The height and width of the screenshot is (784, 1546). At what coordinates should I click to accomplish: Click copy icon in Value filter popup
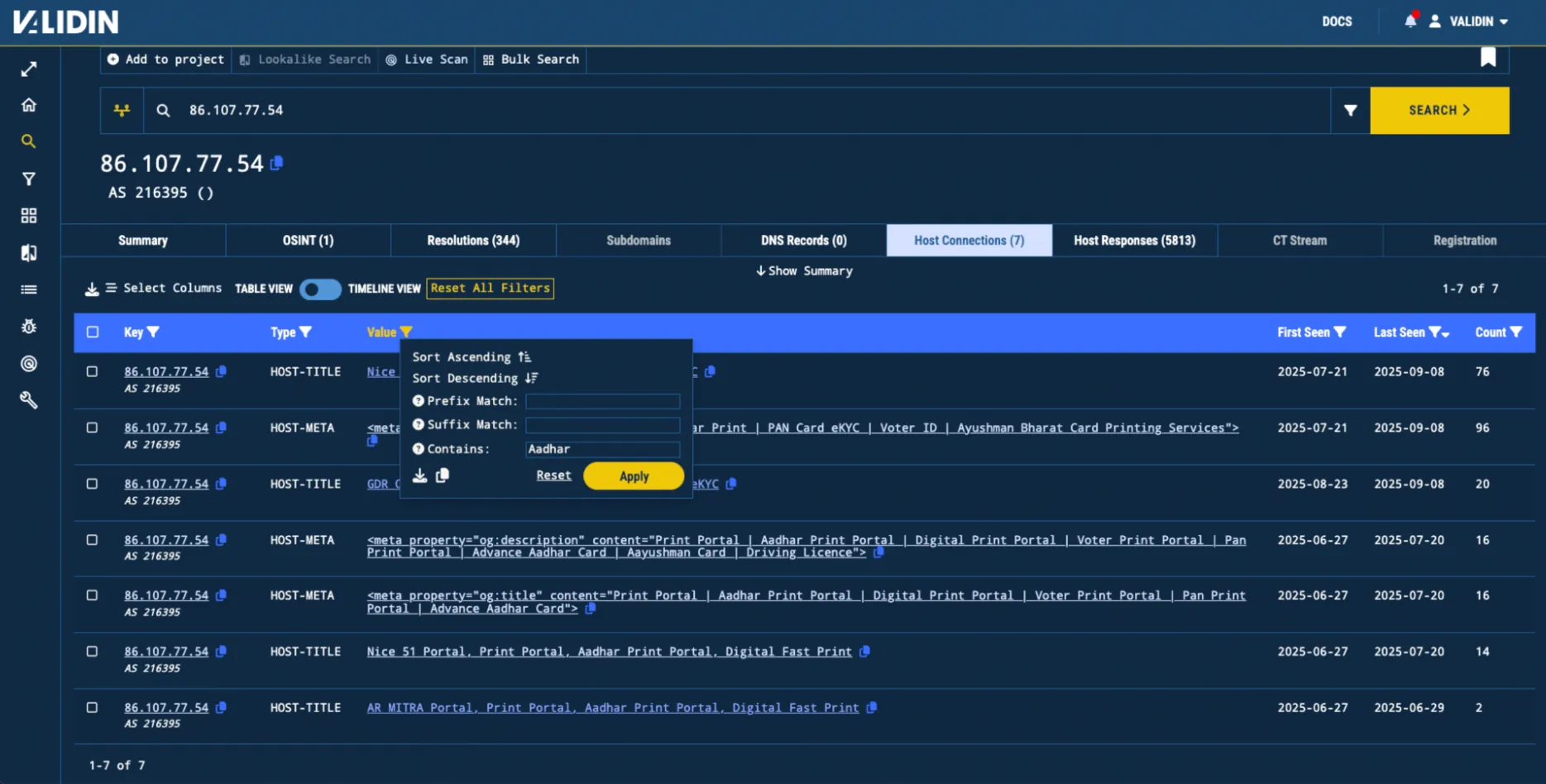tap(443, 476)
